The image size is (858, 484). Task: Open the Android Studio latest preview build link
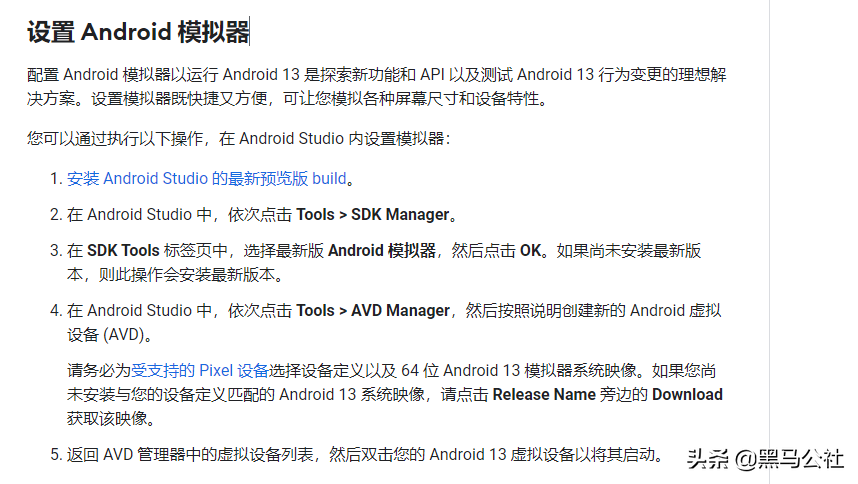click(206, 178)
